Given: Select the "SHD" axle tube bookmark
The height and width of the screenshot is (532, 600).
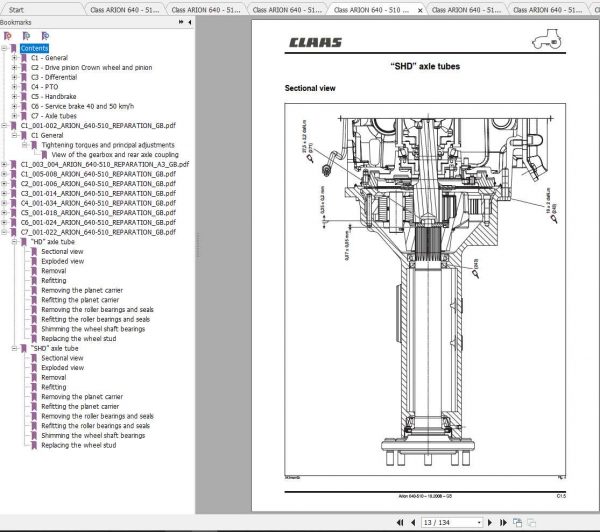Looking at the screenshot, I should 55,348.
